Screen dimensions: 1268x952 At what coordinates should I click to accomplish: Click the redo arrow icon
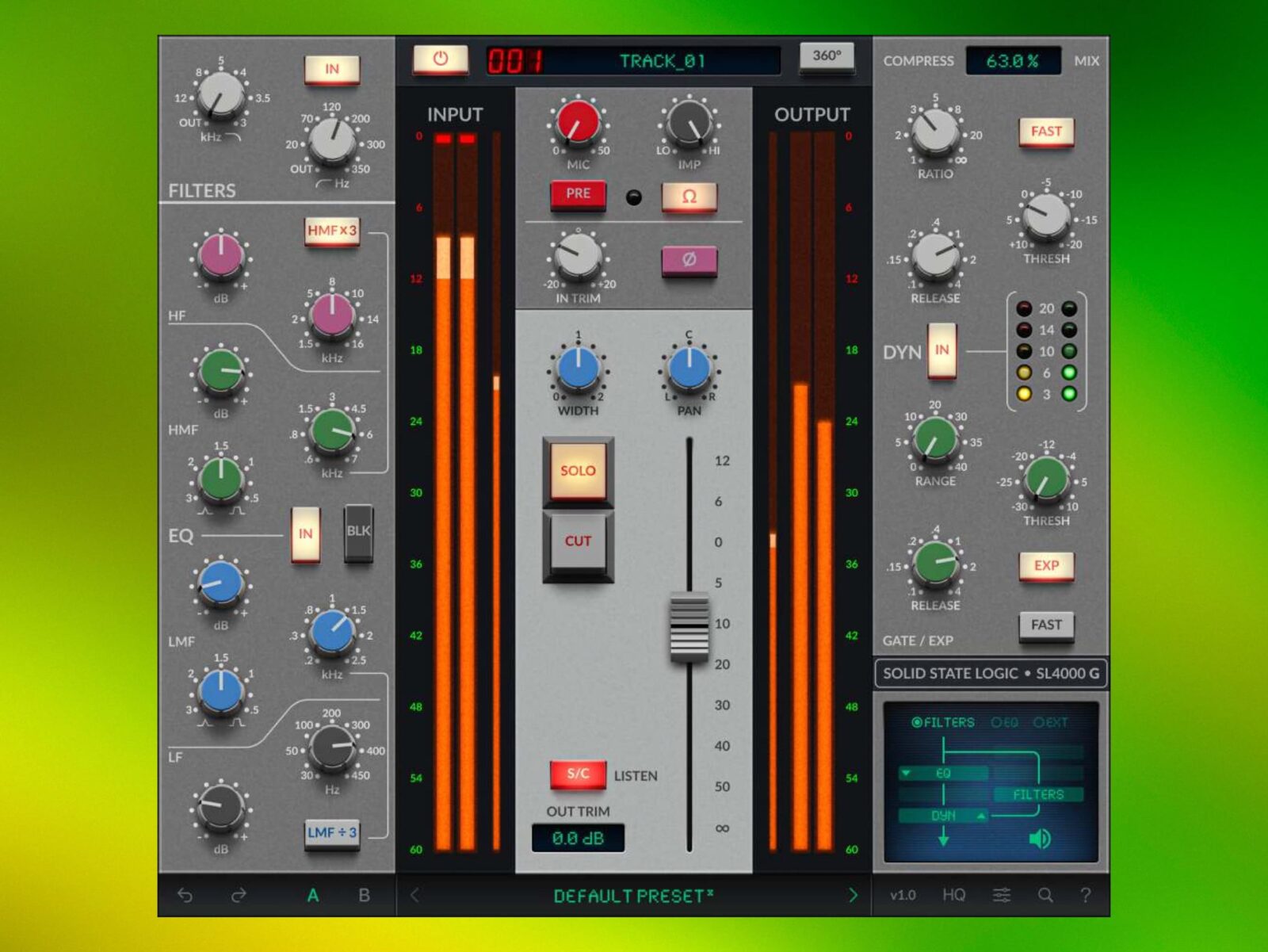point(238,895)
